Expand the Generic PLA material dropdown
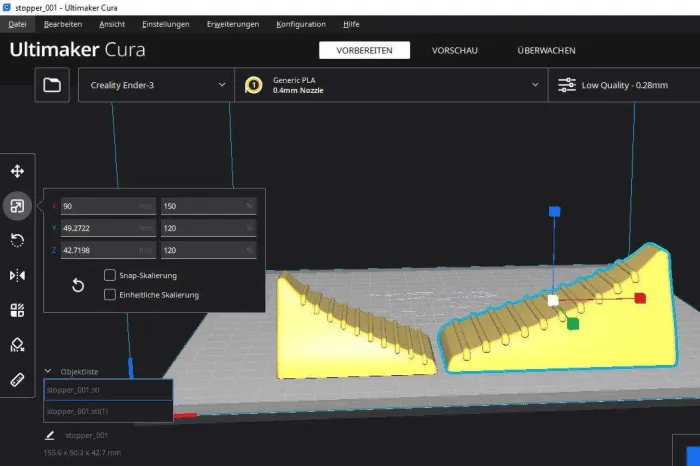The height and width of the screenshot is (466, 700). tap(391, 85)
